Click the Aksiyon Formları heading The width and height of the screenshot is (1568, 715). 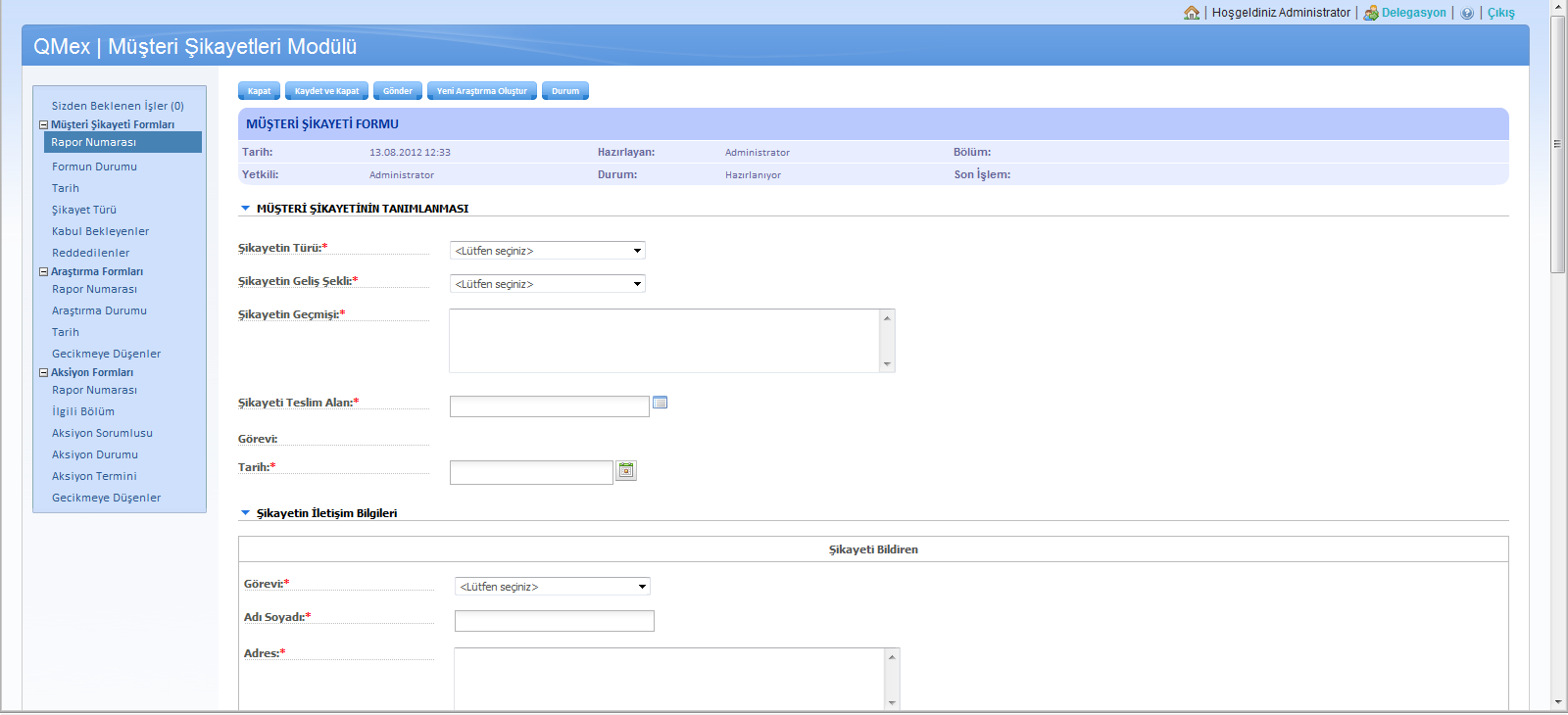pos(92,372)
